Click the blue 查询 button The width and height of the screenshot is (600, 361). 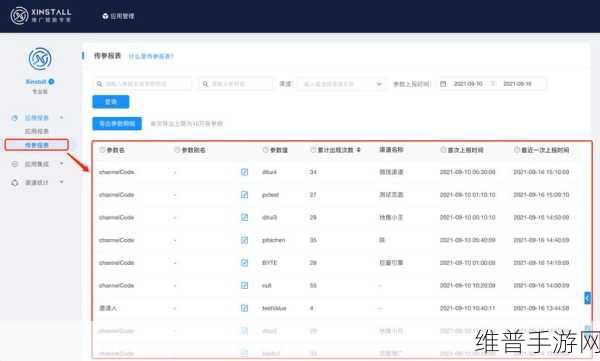click(111, 102)
